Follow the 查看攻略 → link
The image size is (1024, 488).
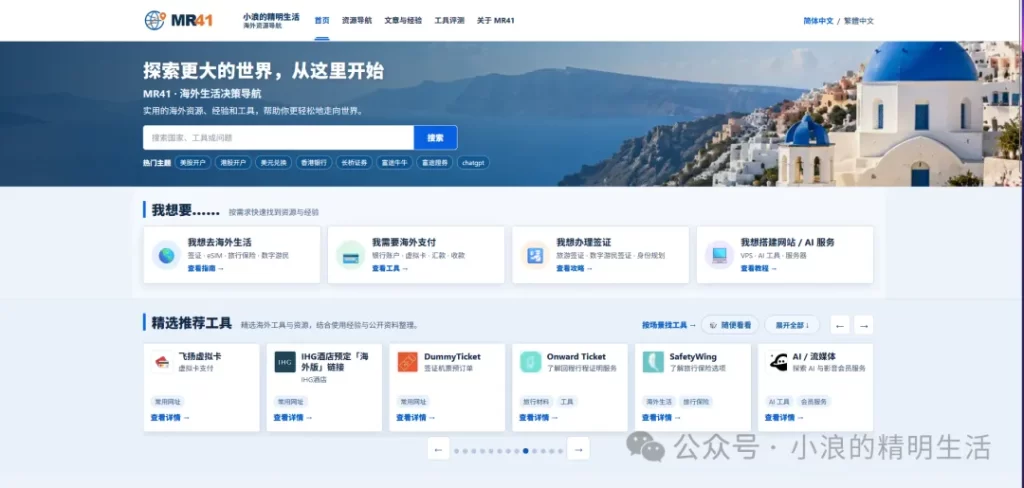(x=575, y=268)
